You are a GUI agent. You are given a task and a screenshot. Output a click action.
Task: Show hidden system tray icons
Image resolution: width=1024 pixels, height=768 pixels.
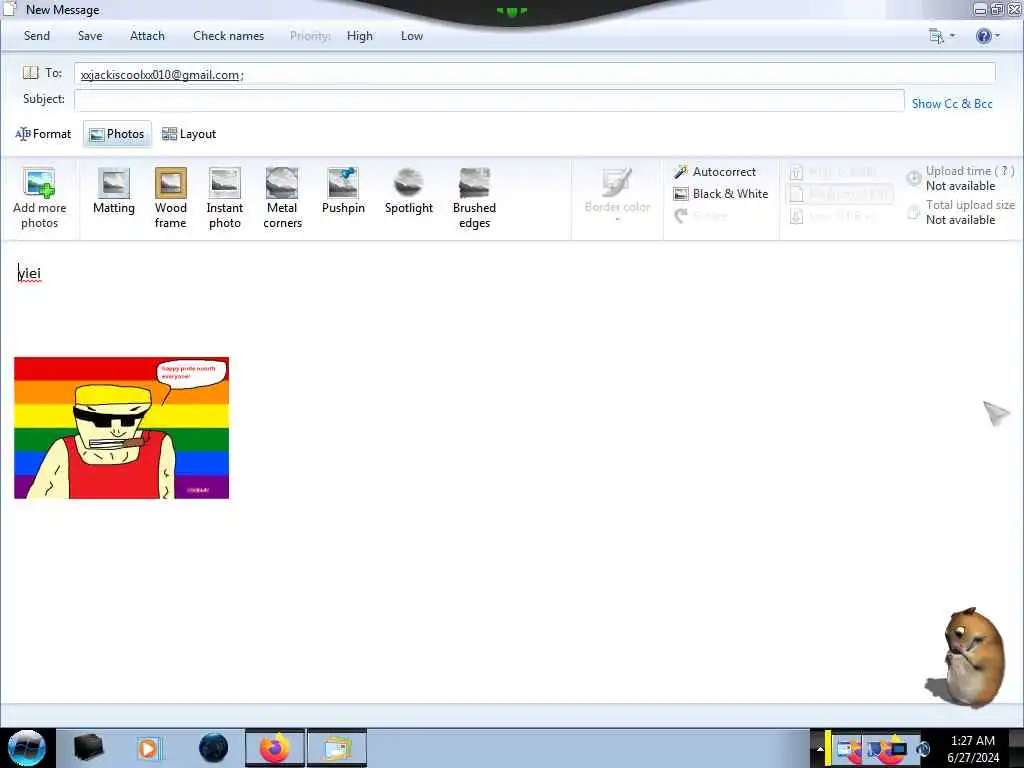pos(820,748)
